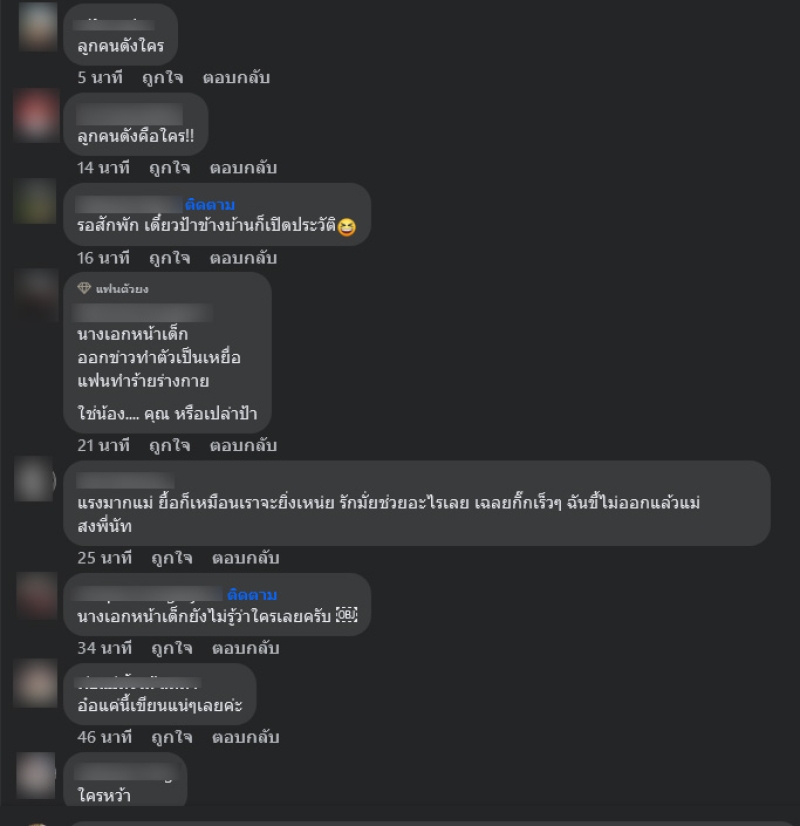
Task: Click the blurred name above 'อ๋อแค่นี้เขียนแน่ๆเลยค่ะ'
Action: tap(138, 683)
